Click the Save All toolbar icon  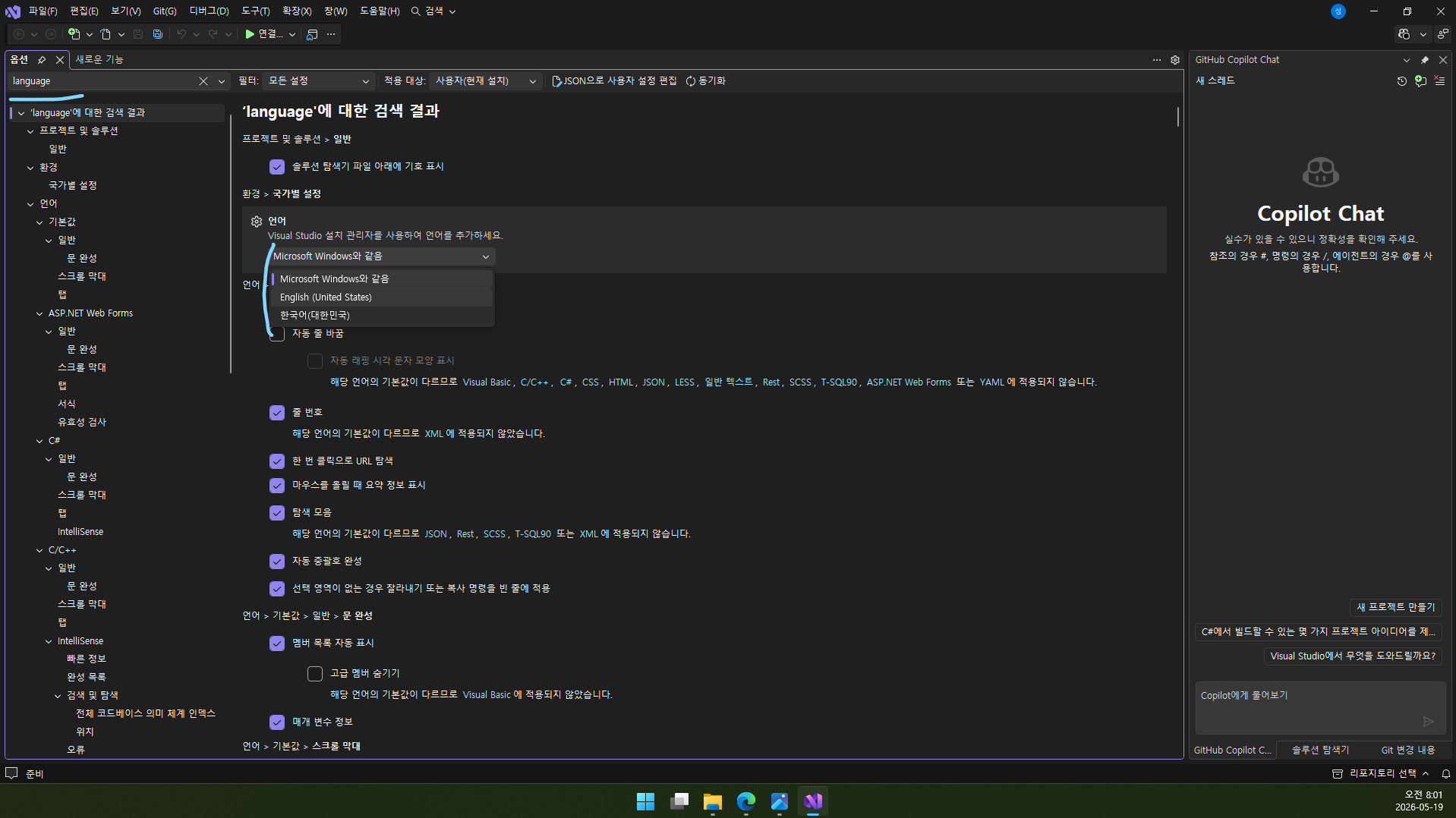tap(158, 34)
